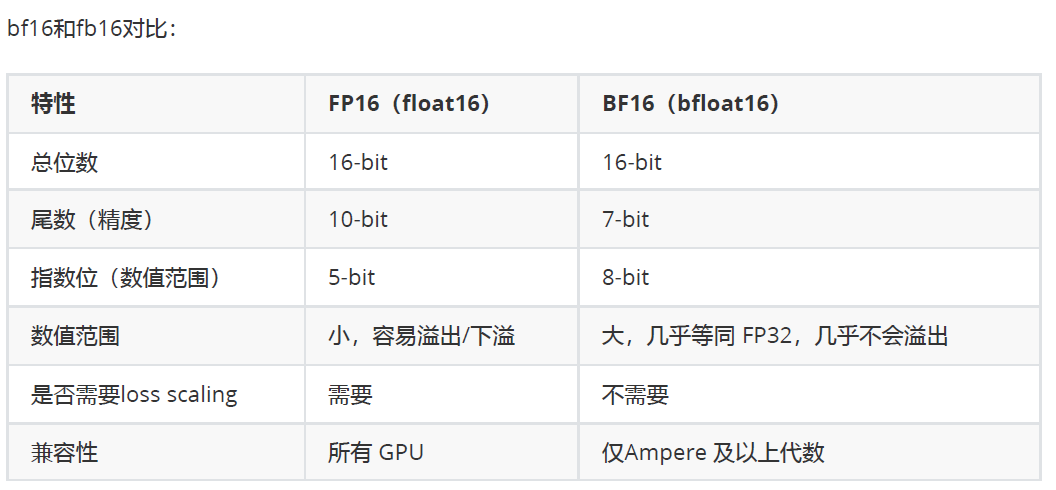
Task: Click the 尾数（精度）row label
Action: pyautogui.click(x=156, y=219)
